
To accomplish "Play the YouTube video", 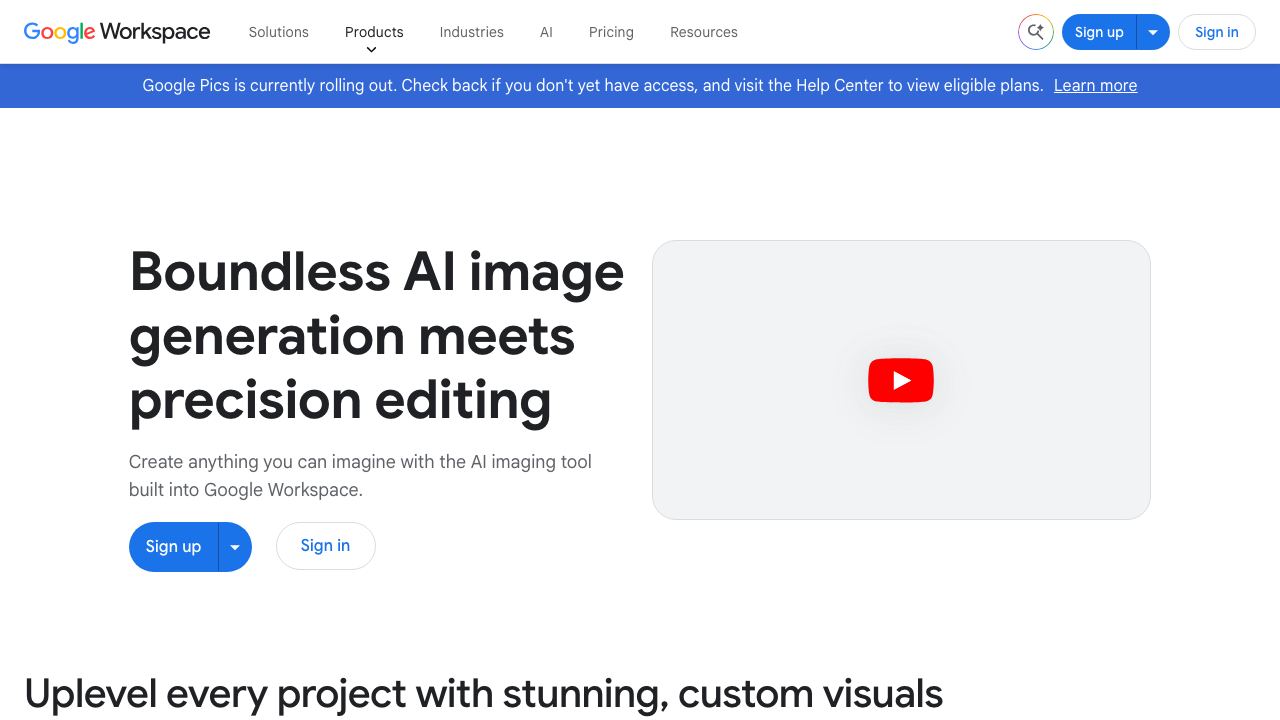I will (901, 380).
